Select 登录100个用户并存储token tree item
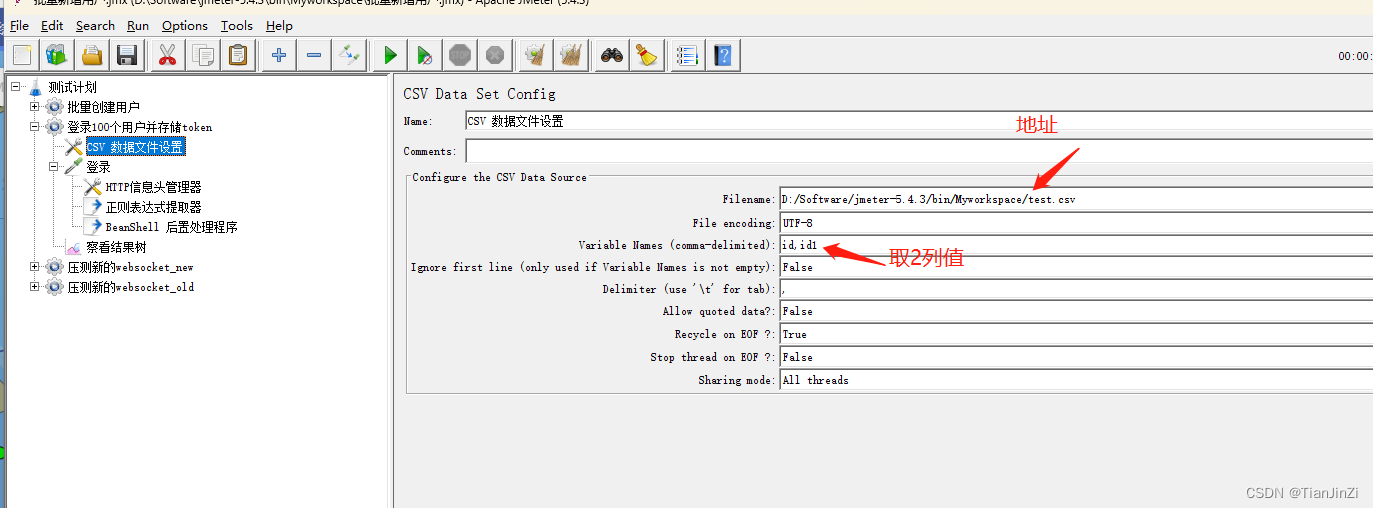 (x=139, y=127)
